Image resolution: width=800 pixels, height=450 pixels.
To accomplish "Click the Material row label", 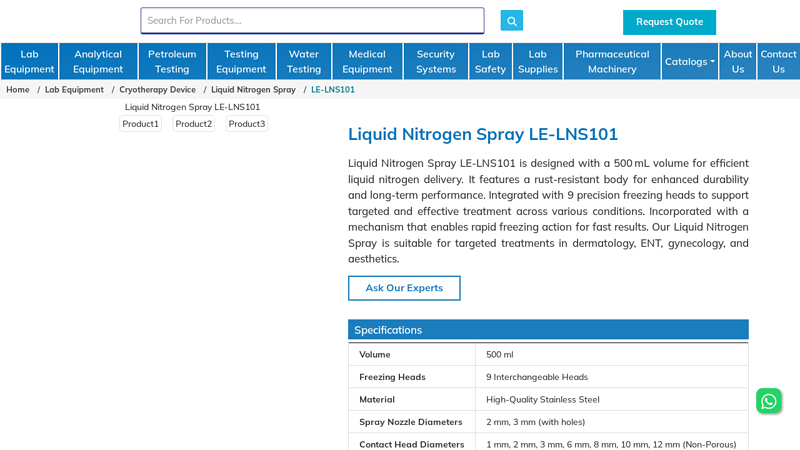I will pyautogui.click(x=377, y=399).
